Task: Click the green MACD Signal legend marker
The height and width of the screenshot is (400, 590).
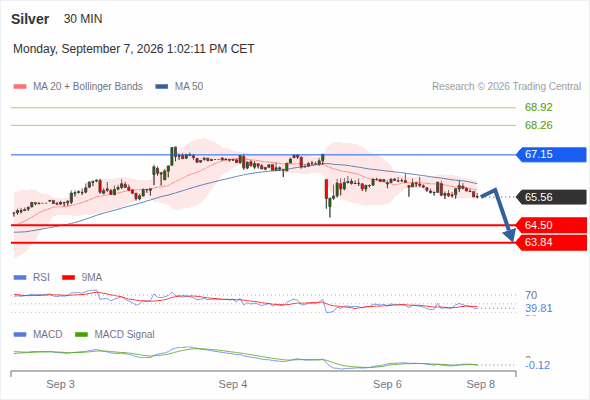Action: point(81,335)
